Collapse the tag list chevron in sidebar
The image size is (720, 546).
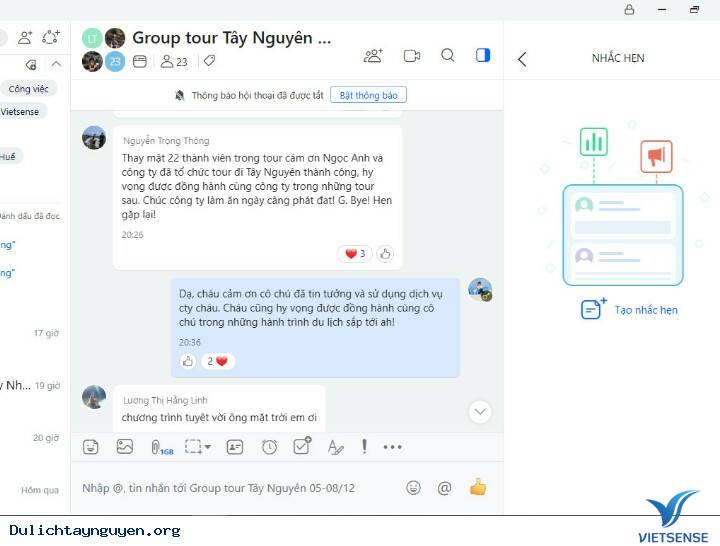pyautogui.click(x=56, y=64)
